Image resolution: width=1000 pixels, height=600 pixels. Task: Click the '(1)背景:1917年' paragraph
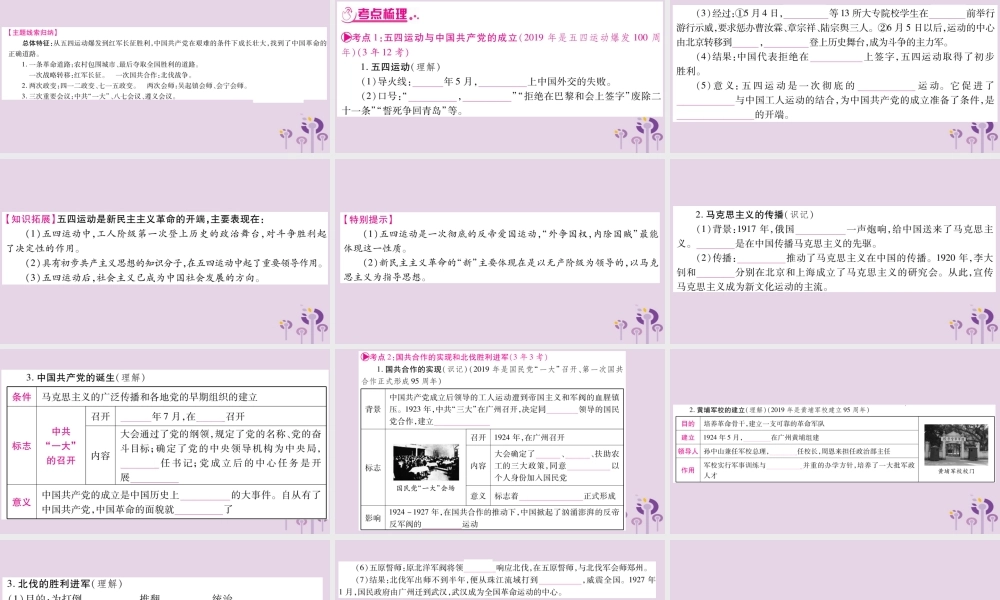click(x=835, y=237)
